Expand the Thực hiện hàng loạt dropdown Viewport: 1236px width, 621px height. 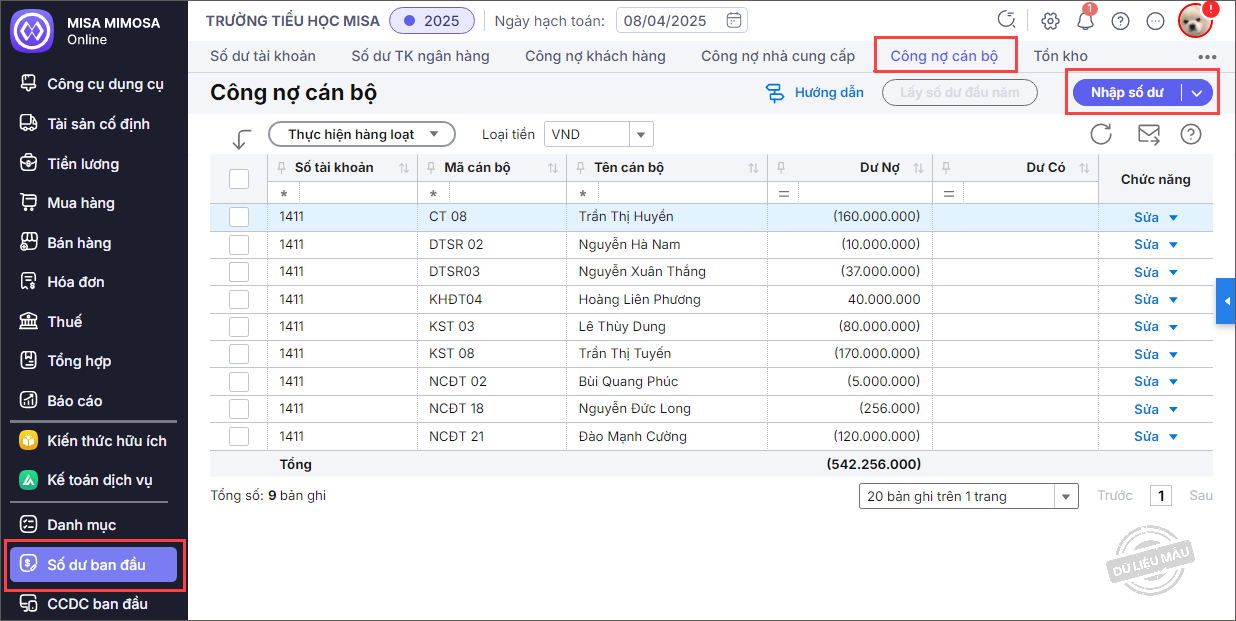point(362,134)
